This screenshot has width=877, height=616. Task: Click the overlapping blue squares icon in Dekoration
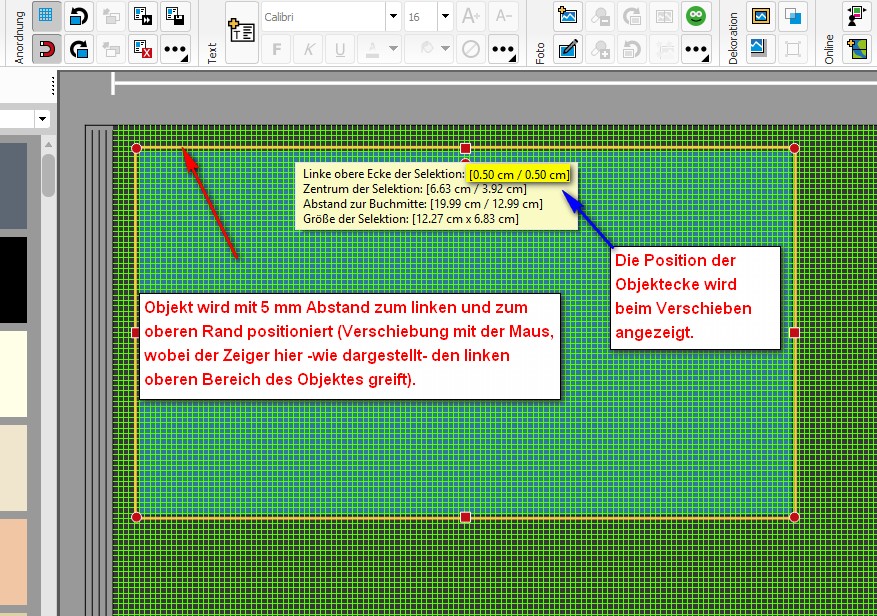point(793,16)
